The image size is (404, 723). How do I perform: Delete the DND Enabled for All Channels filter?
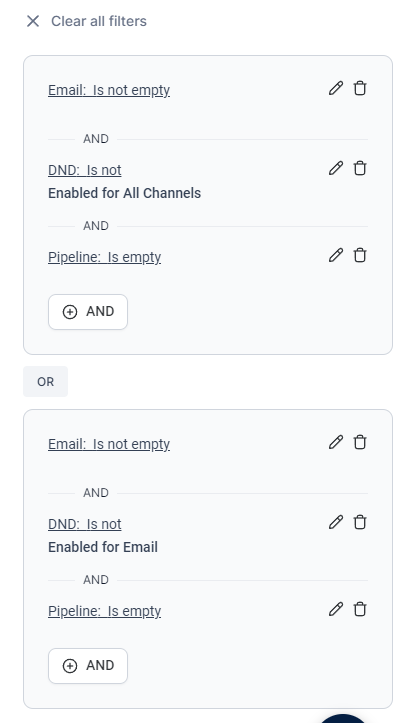coord(360,168)
